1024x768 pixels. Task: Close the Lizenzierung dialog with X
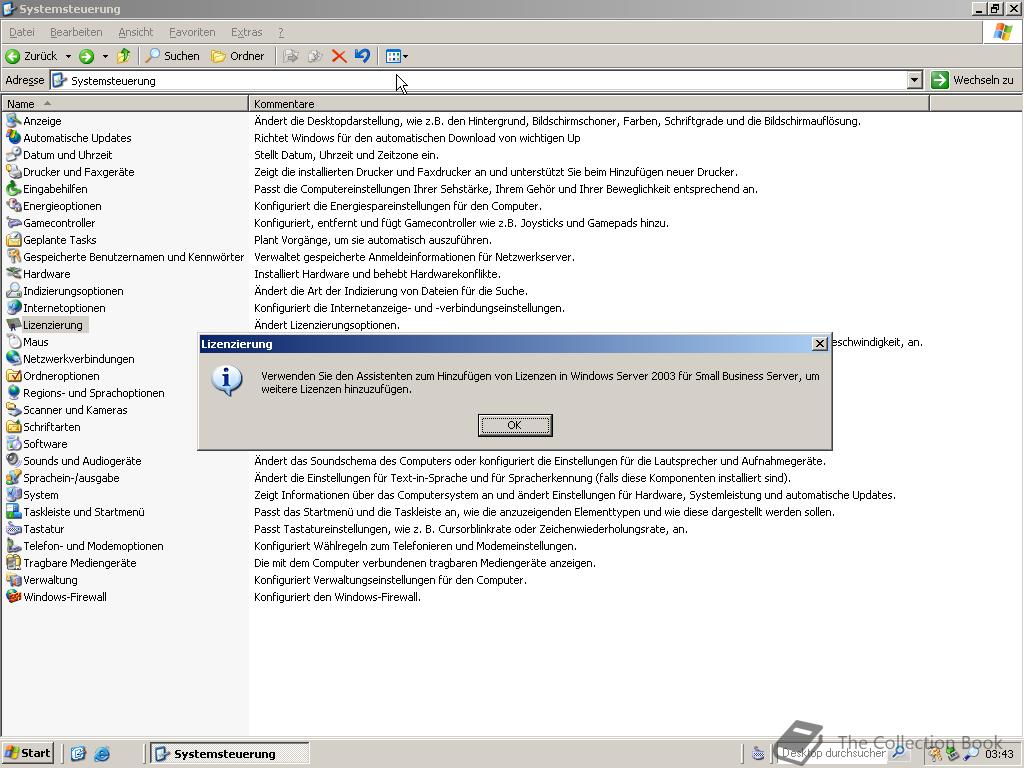pyautogui.click(x=820, y=344)
